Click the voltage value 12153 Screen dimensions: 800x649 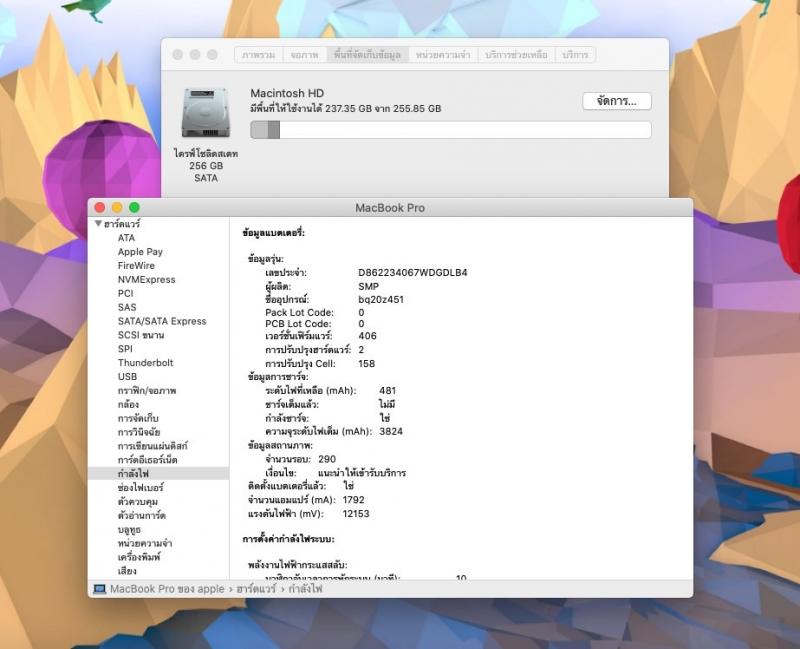point(356,513)
